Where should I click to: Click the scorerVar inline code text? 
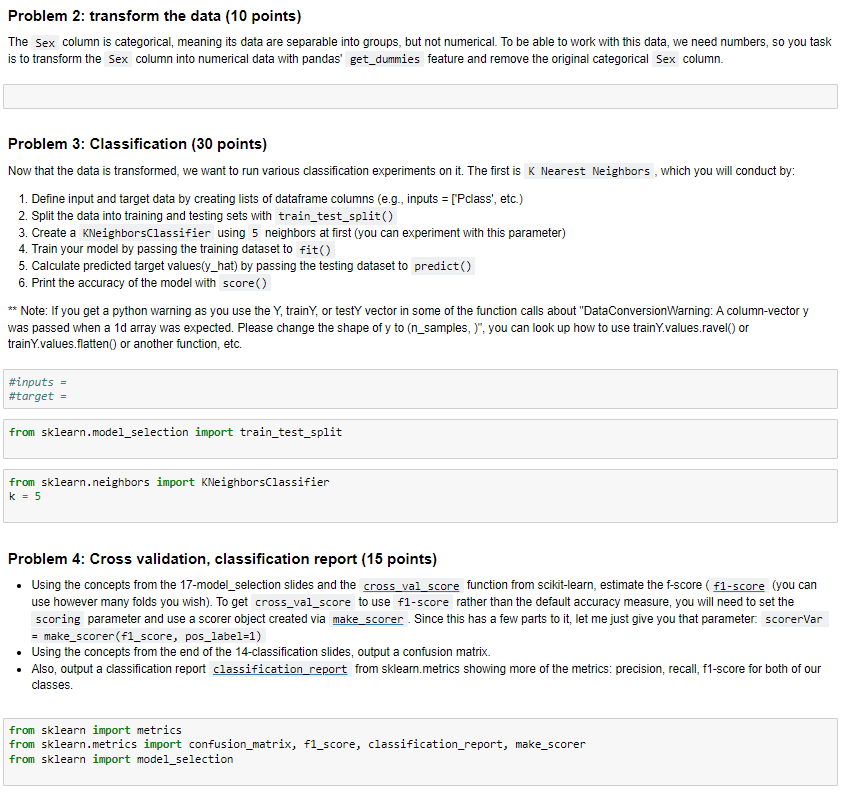[794, 619]
